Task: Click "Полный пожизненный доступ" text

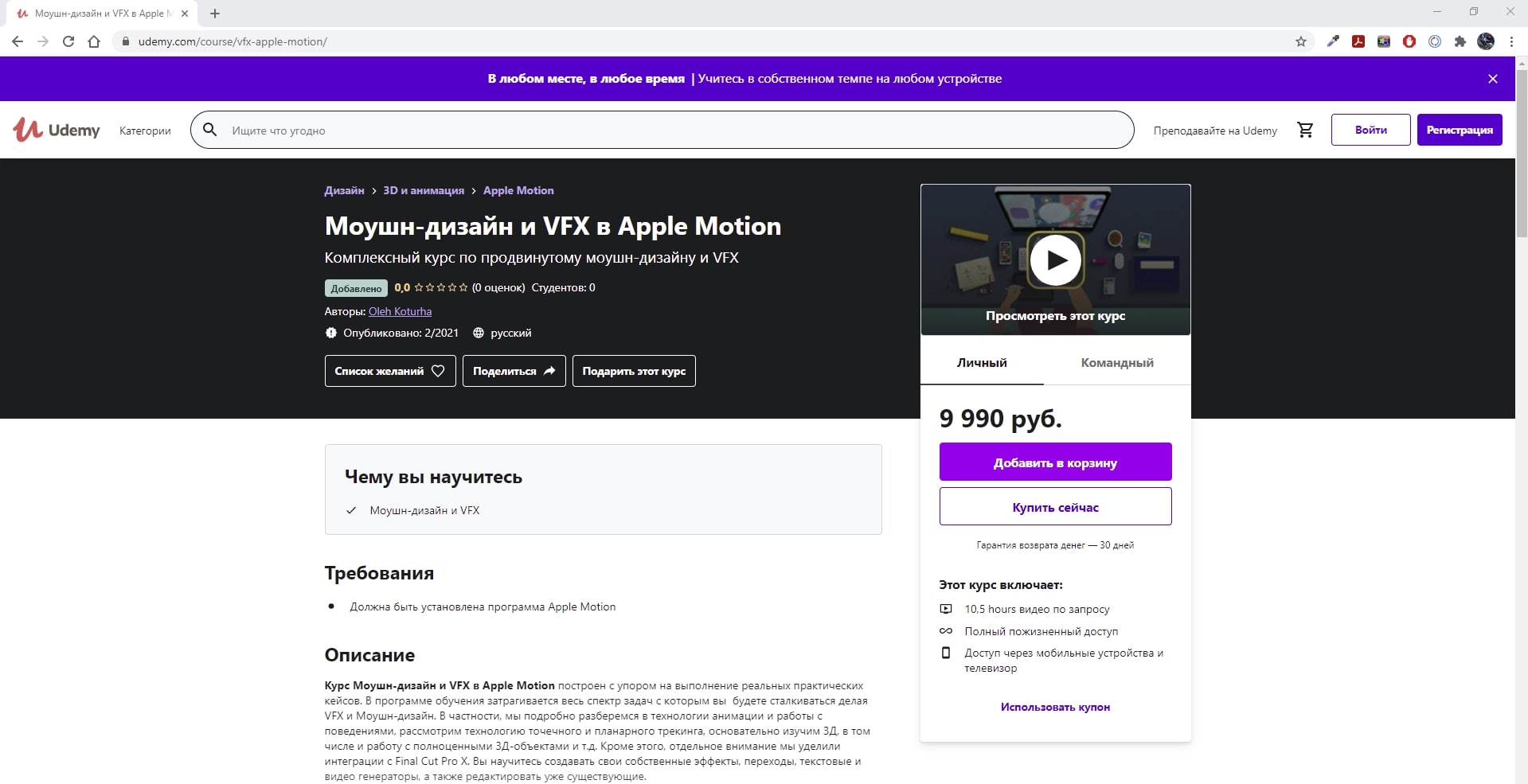Action: (1041, 631)
